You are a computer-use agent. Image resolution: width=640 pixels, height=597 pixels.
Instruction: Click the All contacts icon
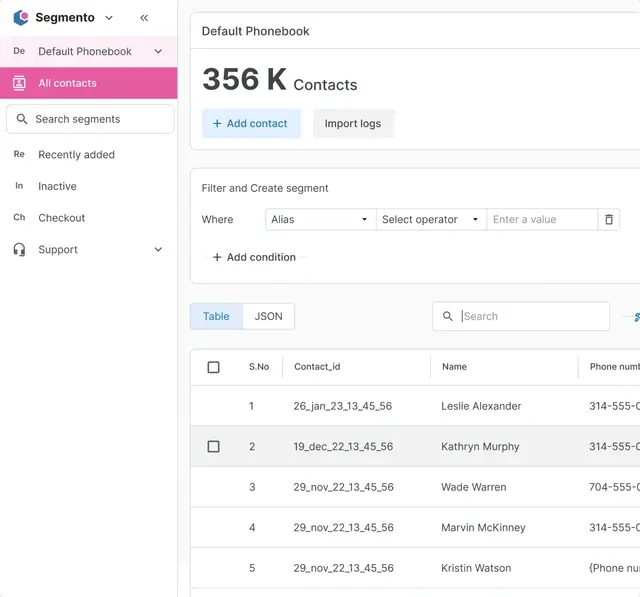[x=19, y=83]
